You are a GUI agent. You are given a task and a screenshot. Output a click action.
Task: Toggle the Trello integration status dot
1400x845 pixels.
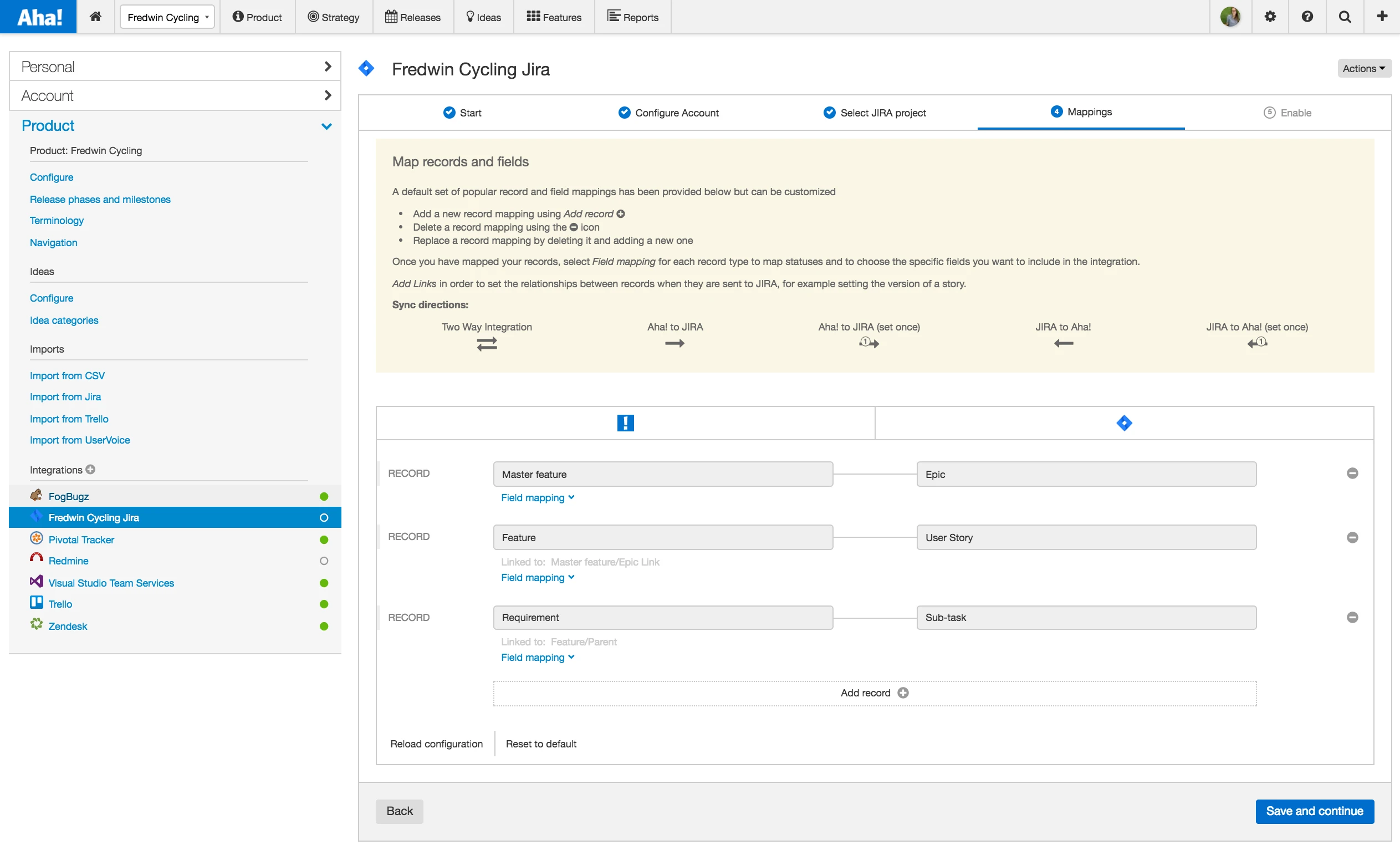[324, 604]
